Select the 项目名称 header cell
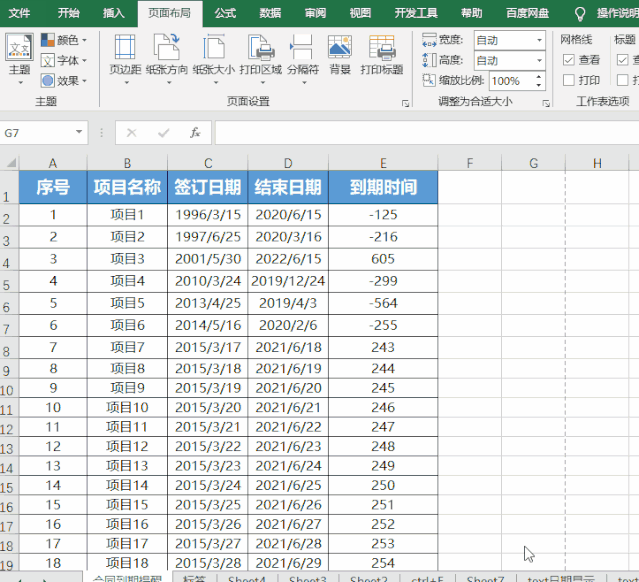This screenshot has height=582, width=639. pyautogui.click(x=127, y=187)
